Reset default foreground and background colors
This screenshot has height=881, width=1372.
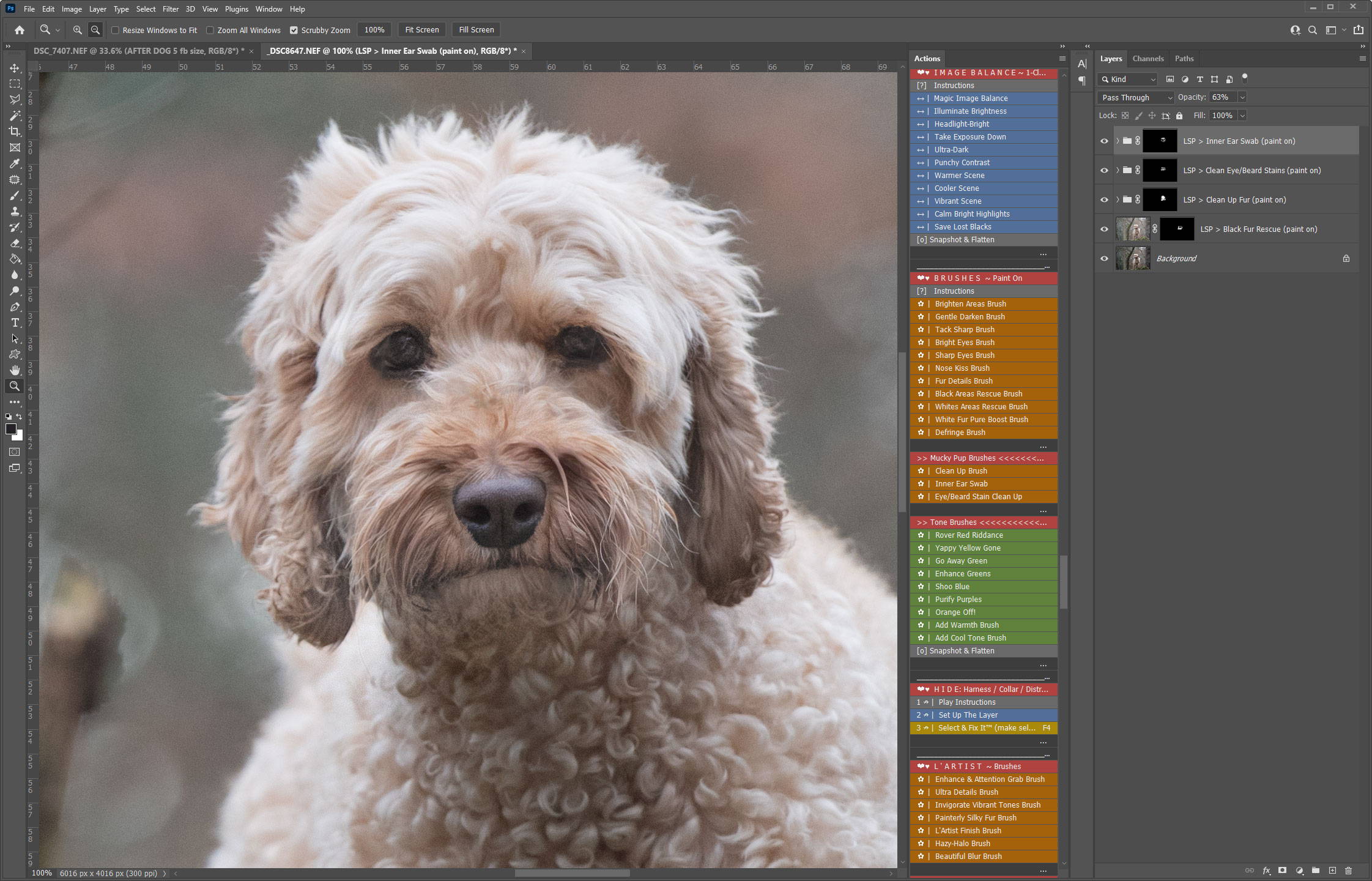click(9, 417)
